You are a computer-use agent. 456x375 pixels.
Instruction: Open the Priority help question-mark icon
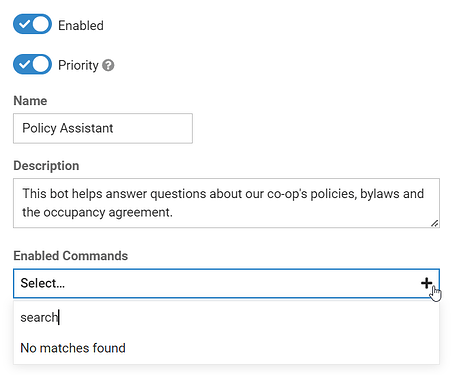tap(108, 65)
